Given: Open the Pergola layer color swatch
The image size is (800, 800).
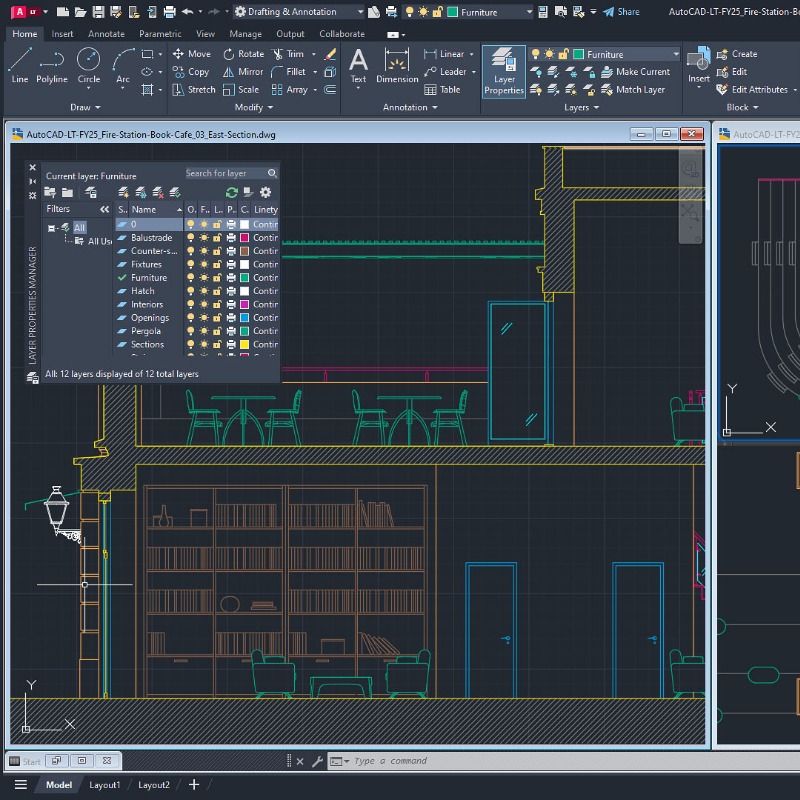Looking at the screenshot, I should click(x=244, y=331).
